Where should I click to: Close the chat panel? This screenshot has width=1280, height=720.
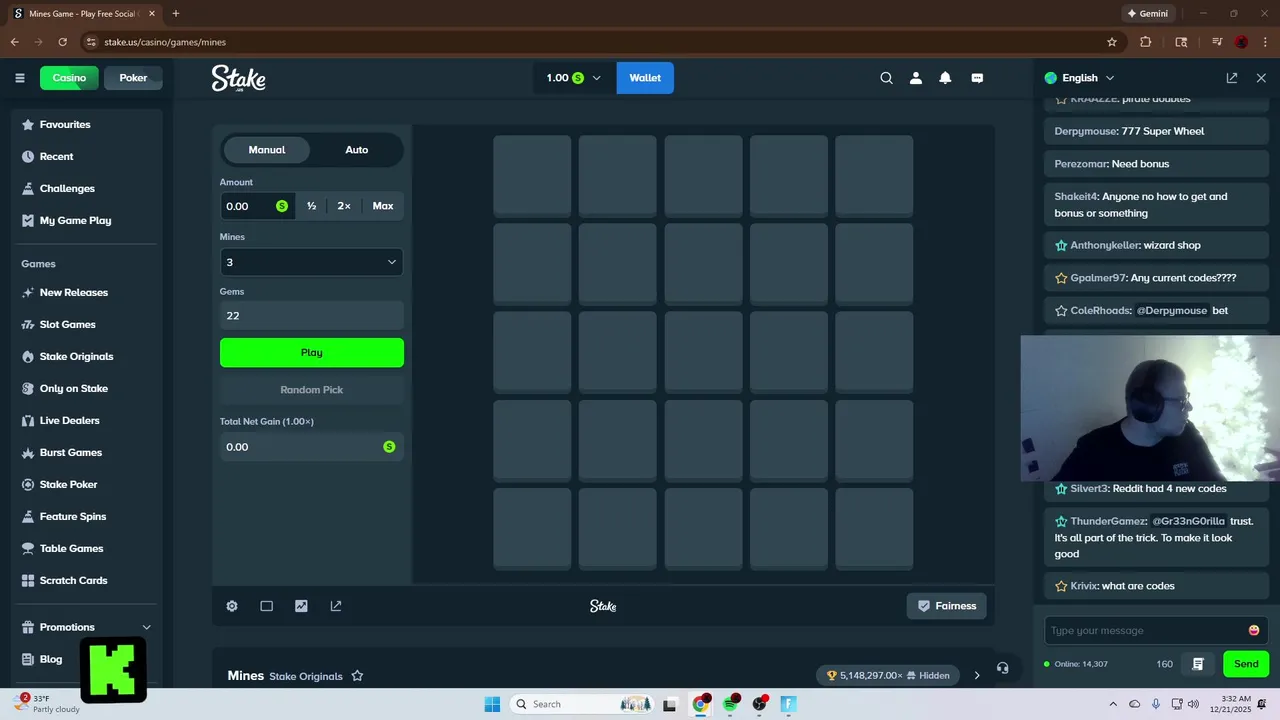coord(1261,78)
